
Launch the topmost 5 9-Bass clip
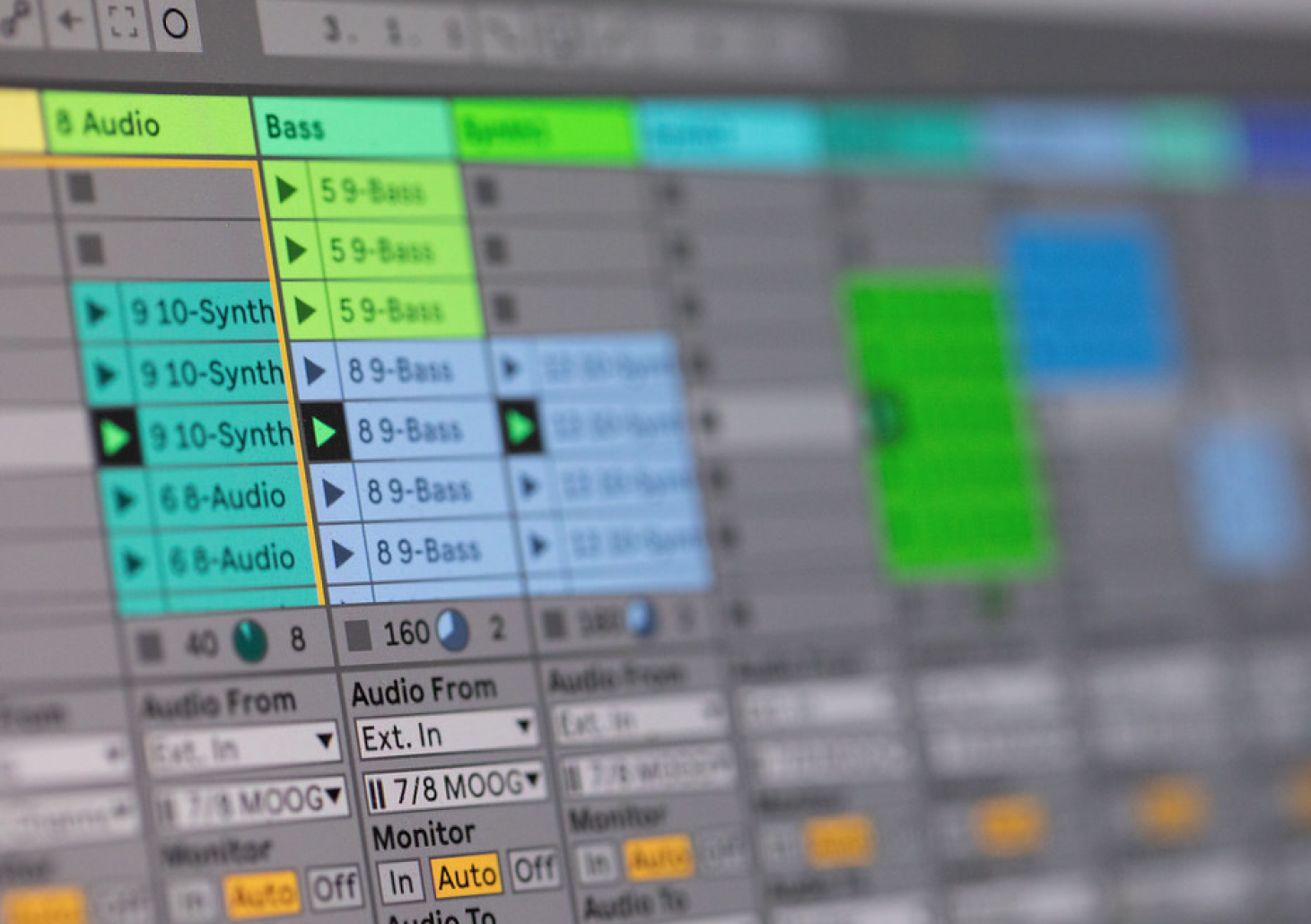click(x=286, y=190)
